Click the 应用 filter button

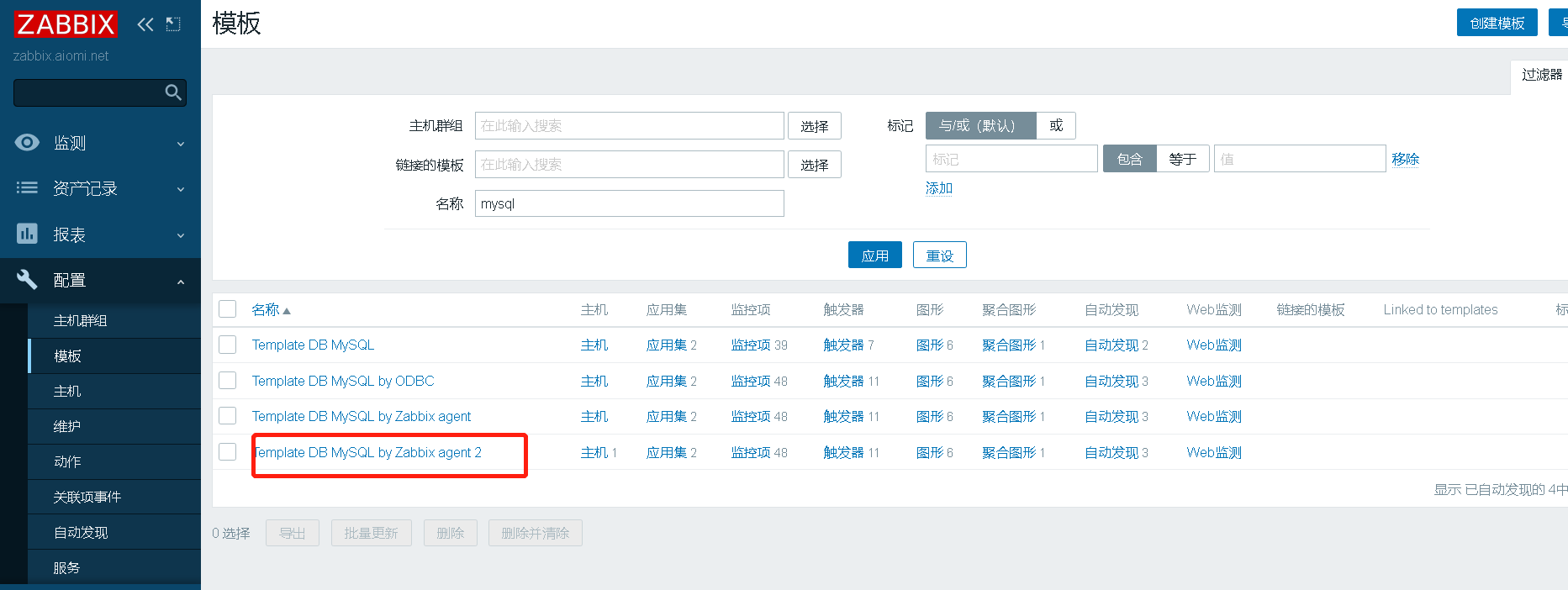(874, 255)
